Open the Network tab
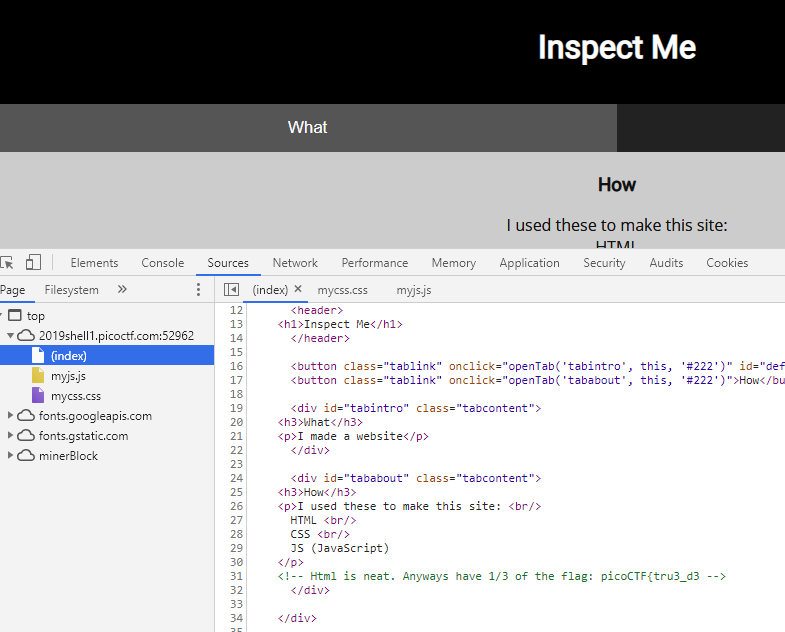Screen dimensions: 785x632 pyautogui.click(x=295, y=263)
